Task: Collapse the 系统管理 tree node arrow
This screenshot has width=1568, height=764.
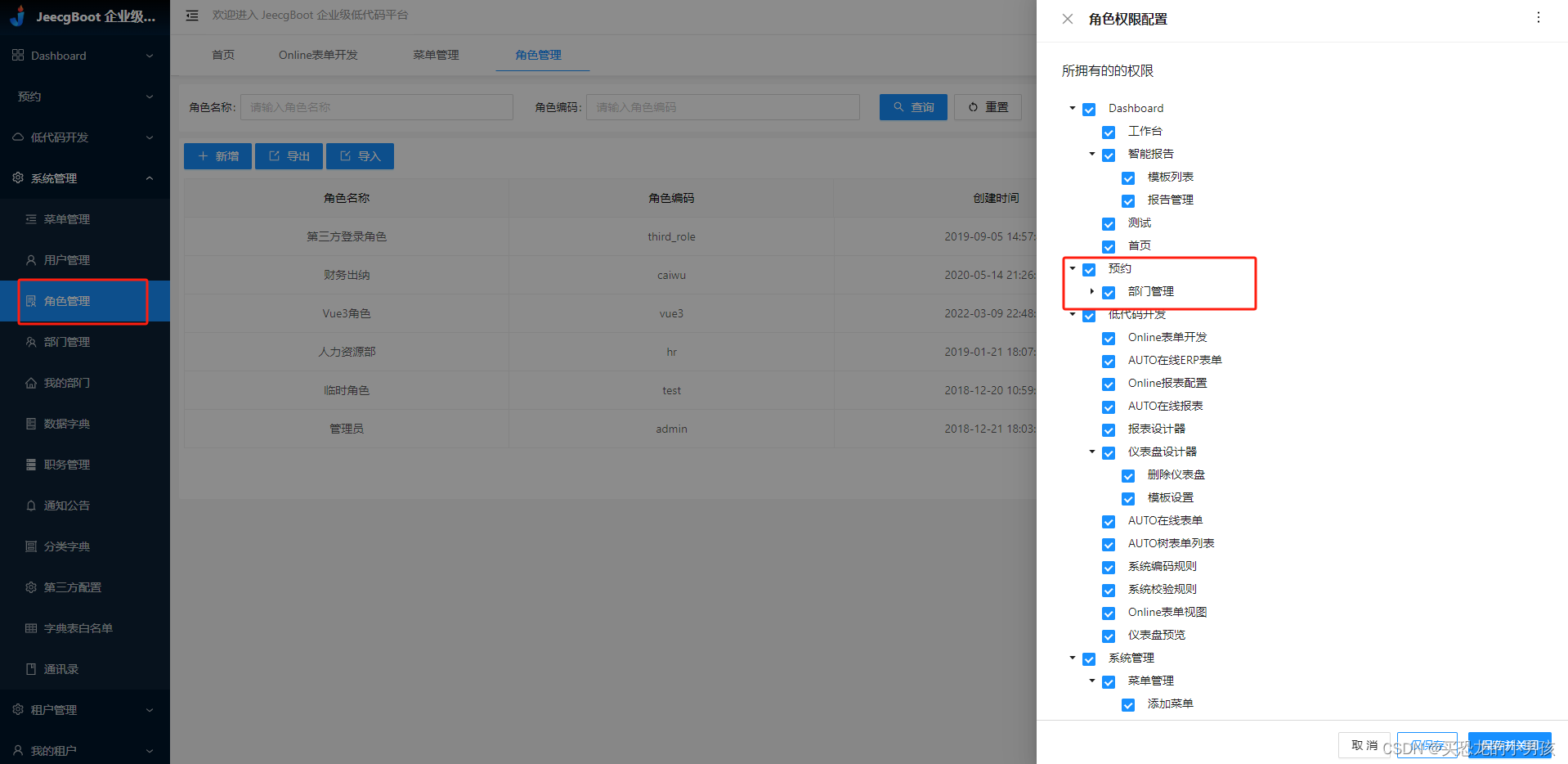Action: point(1073,658)
